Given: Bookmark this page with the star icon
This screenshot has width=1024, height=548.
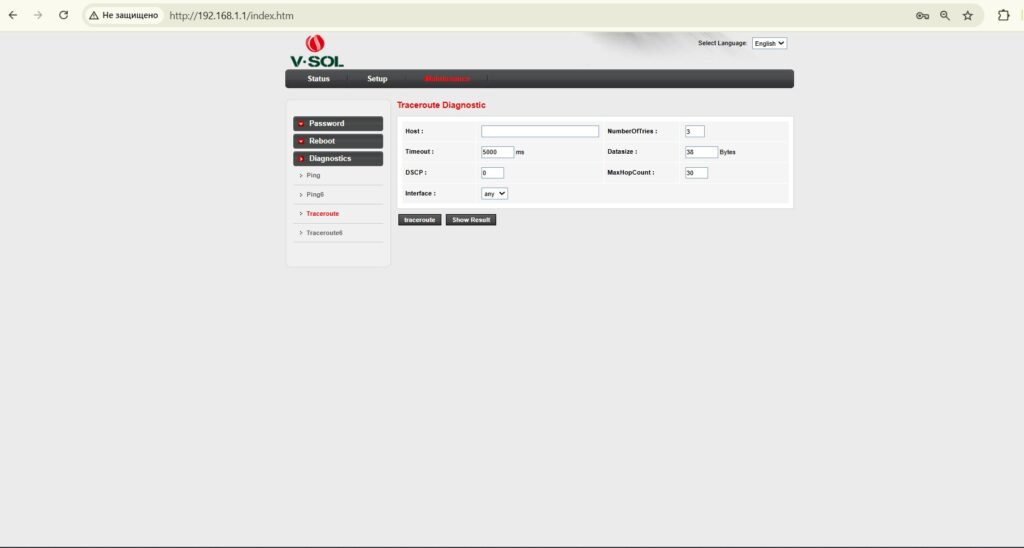Looking at the screenshot, I should (x=968, y=16).
